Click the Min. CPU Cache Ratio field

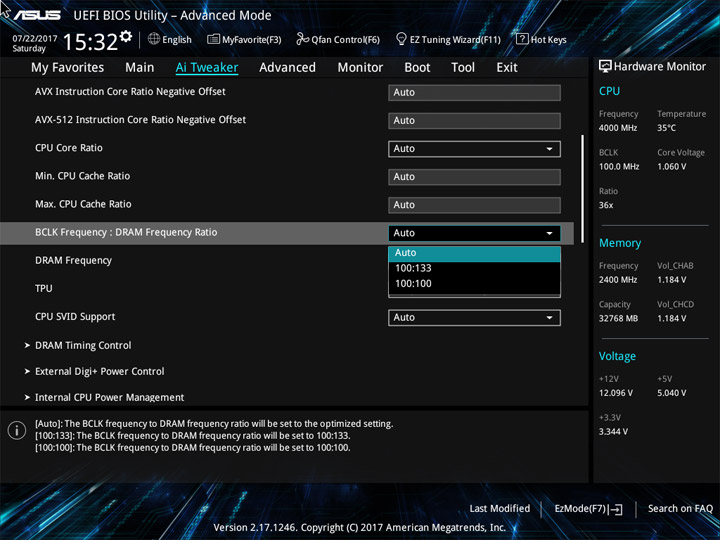click(474, 177)
